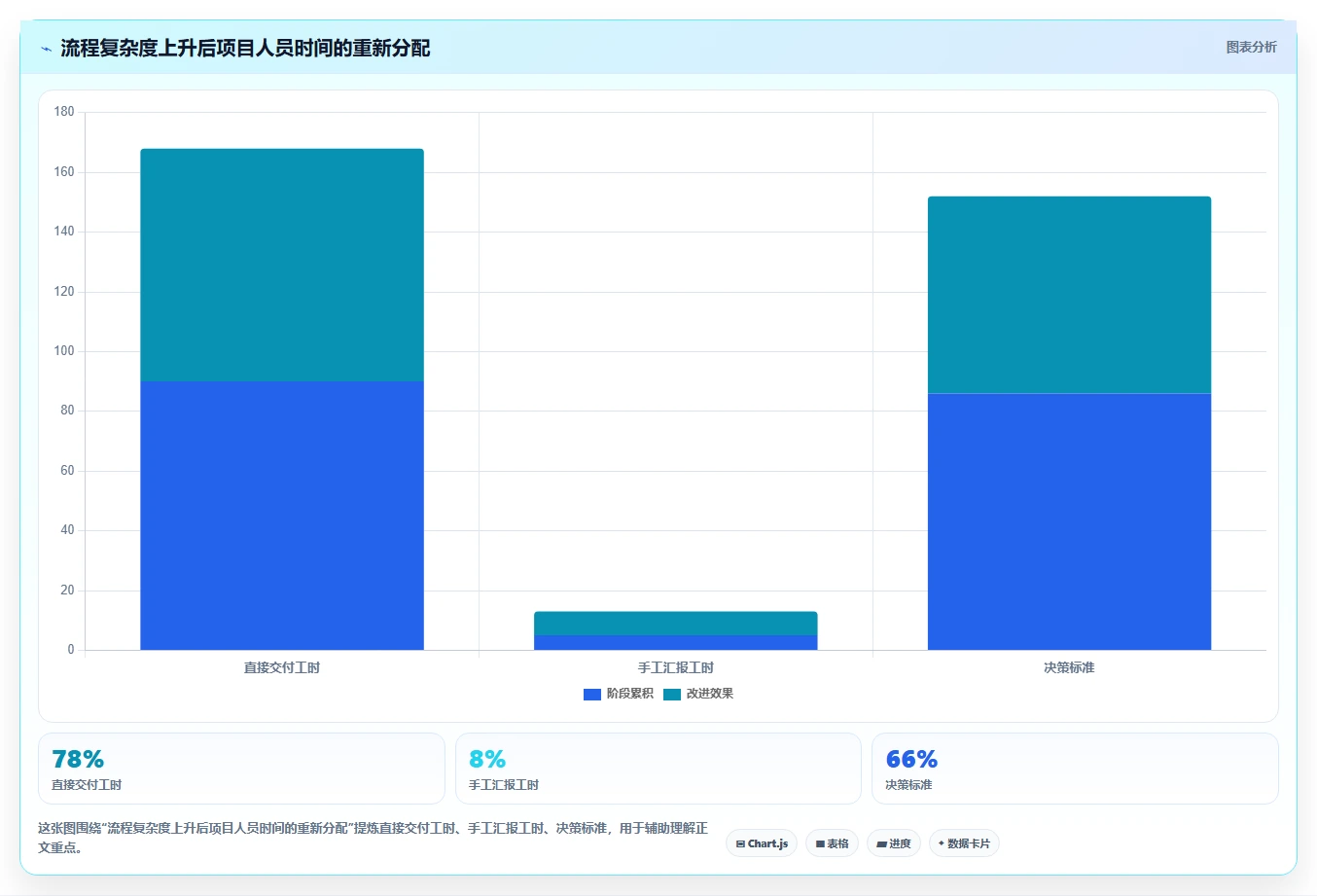Click blue segment of 手工汇报工时 bar
This screenshot has width=1317, height=896.
point(676,642)
